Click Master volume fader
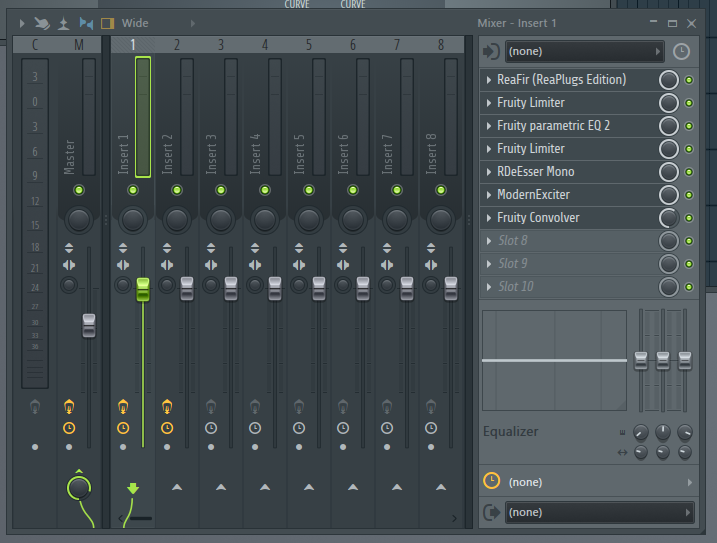This screenshot has height=543, width=717. point(89,325)
